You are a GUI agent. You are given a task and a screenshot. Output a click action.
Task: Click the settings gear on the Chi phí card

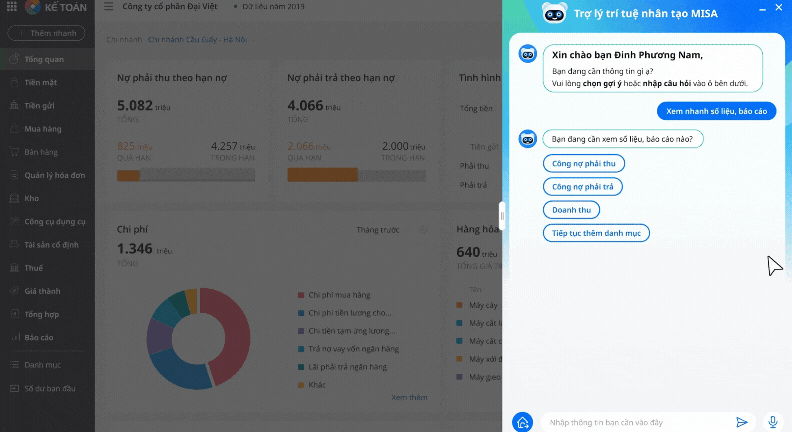[x=423, y=230]
